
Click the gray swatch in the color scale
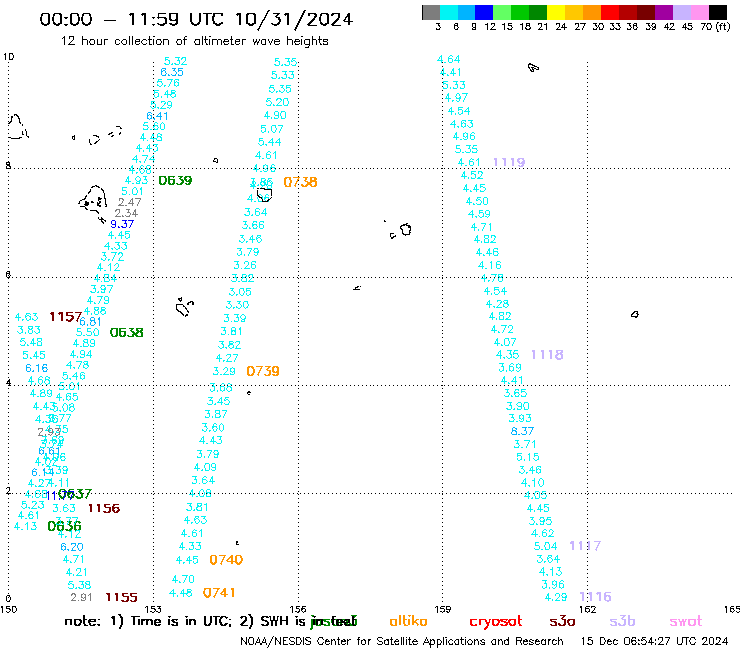(431, 12)
